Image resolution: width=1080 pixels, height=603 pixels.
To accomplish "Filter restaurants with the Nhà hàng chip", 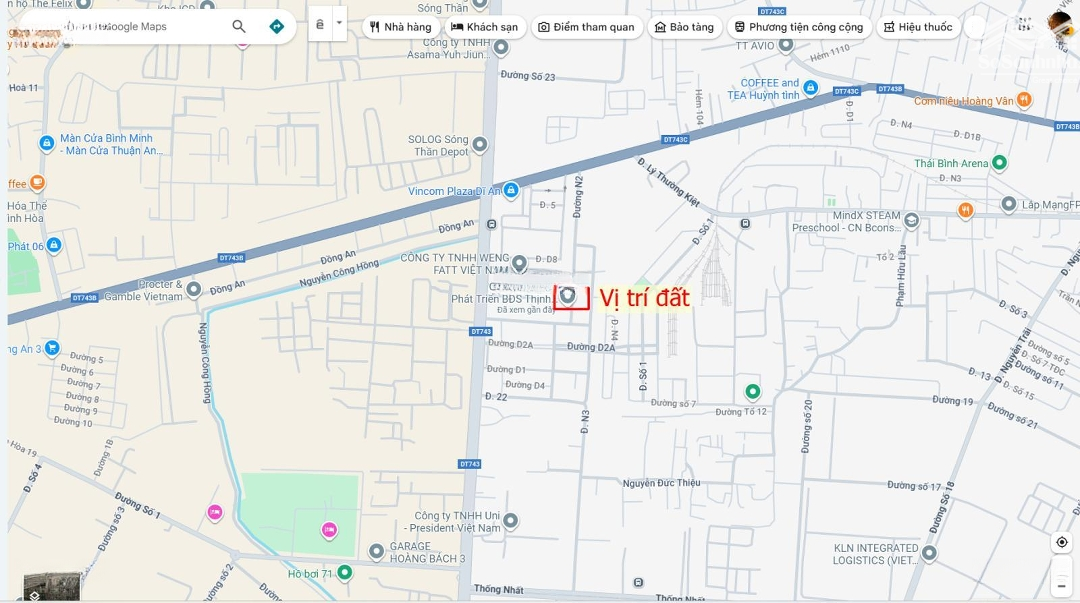I will [x=400, y=27].
